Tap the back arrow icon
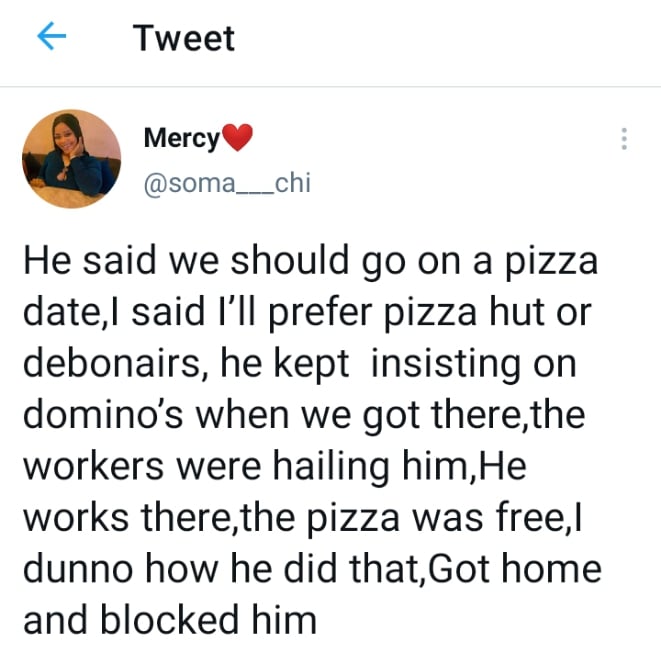This screenshot has height=660, width=661. (50, 38)
